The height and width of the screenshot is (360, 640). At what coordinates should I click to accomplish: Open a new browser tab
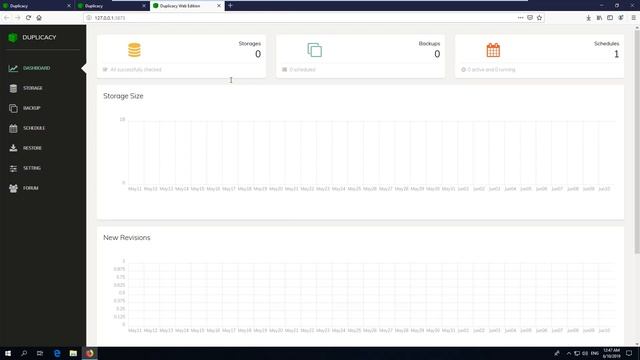click(x=230, y=6)
